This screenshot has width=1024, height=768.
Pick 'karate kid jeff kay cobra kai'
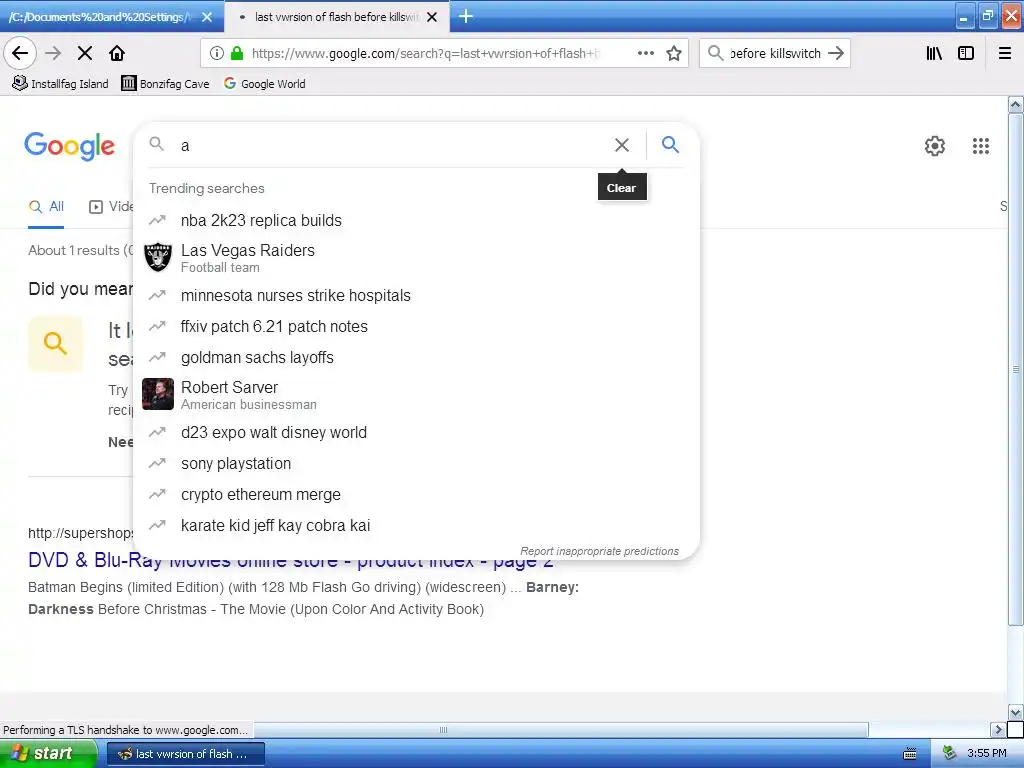pos(416,526)
